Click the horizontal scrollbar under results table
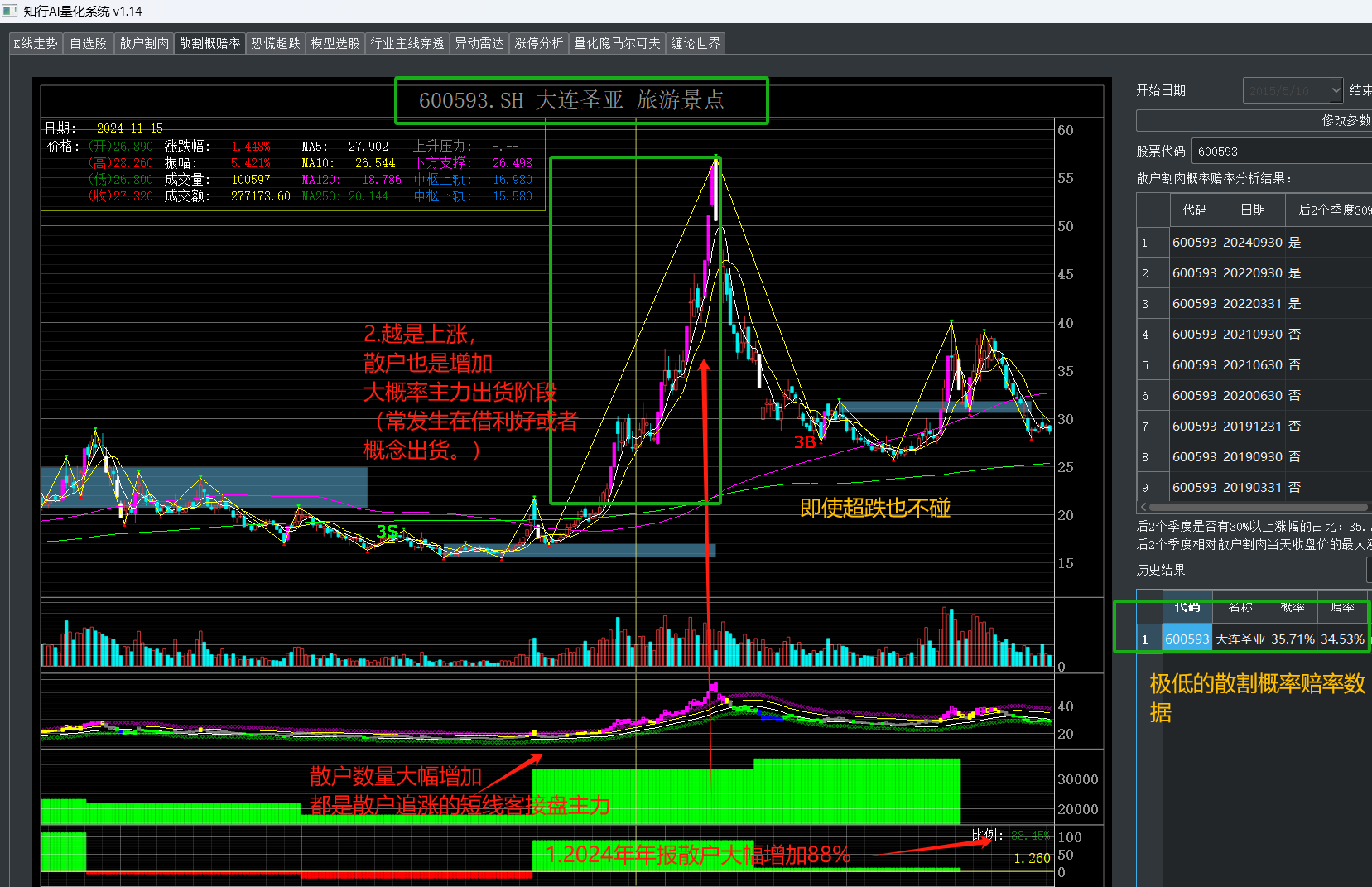 (1259, 507)
